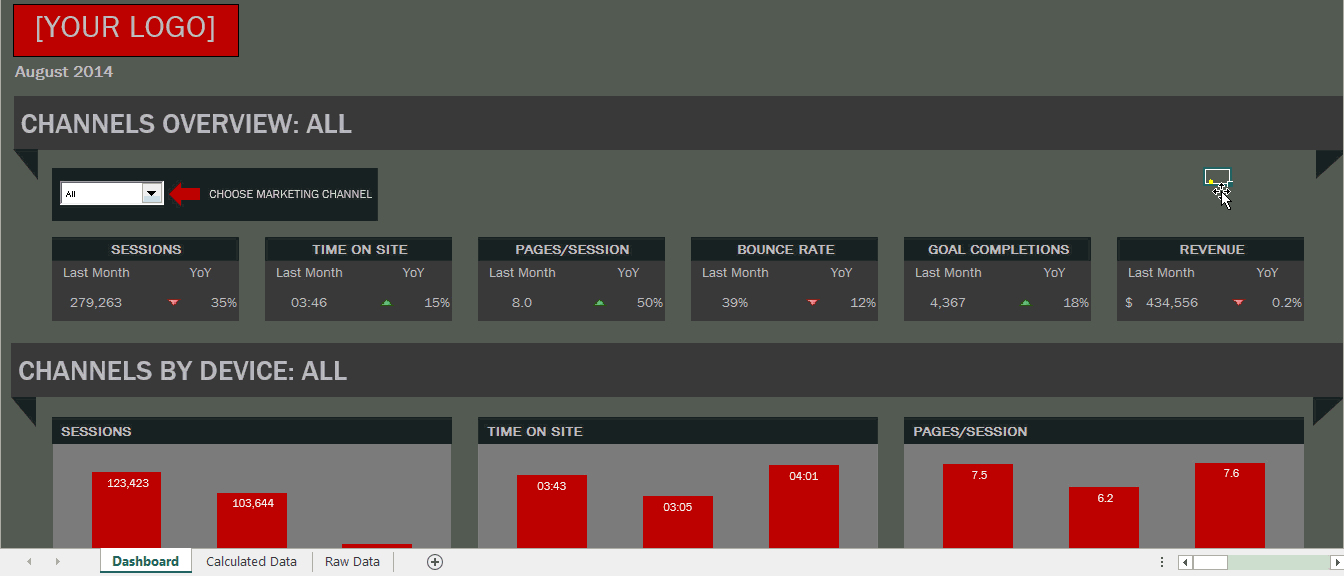Go to previous sheet tab arrow

click(x=29, y=562)
